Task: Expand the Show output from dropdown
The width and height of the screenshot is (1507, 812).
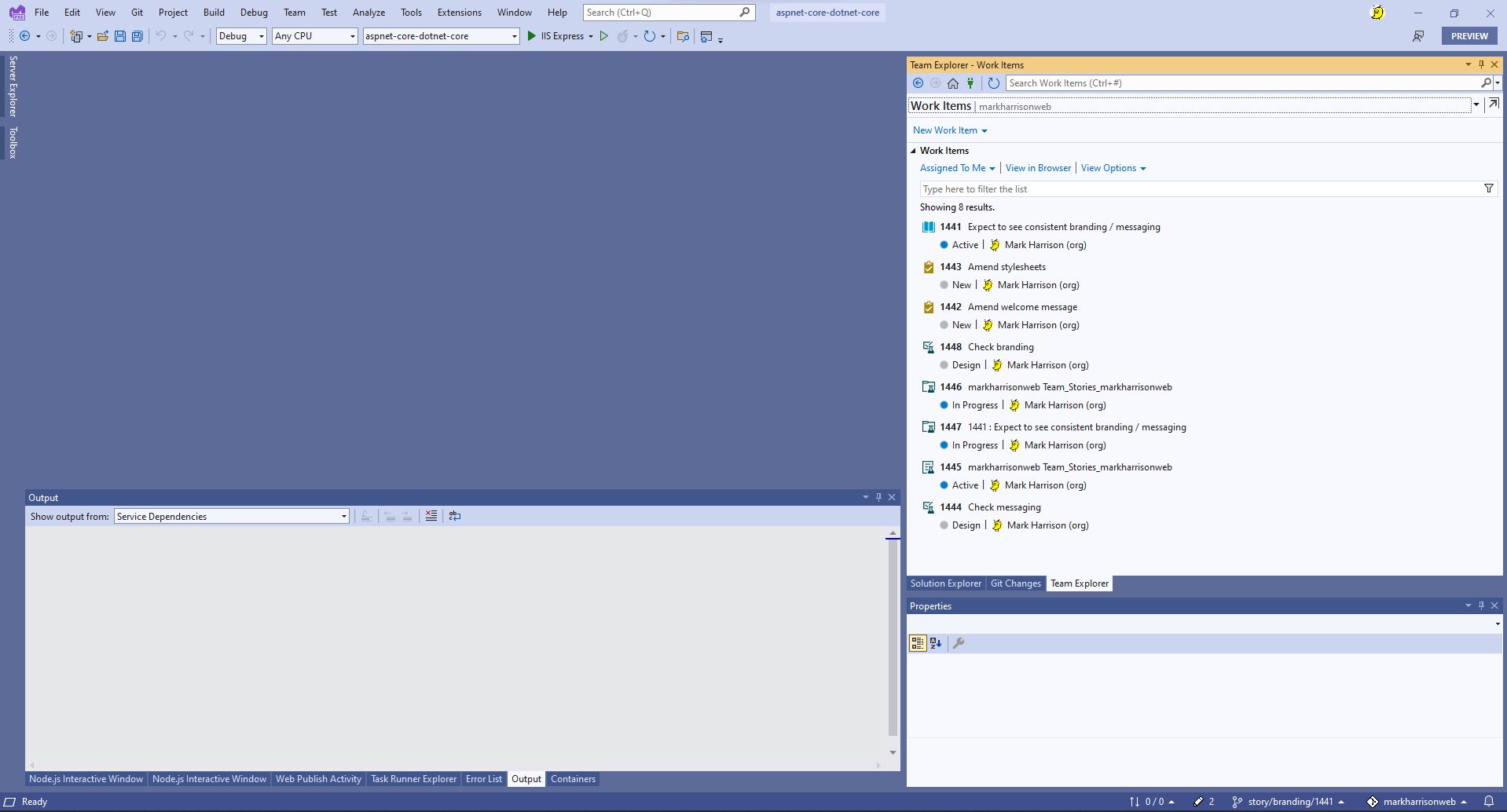Action: click(344, 516)
